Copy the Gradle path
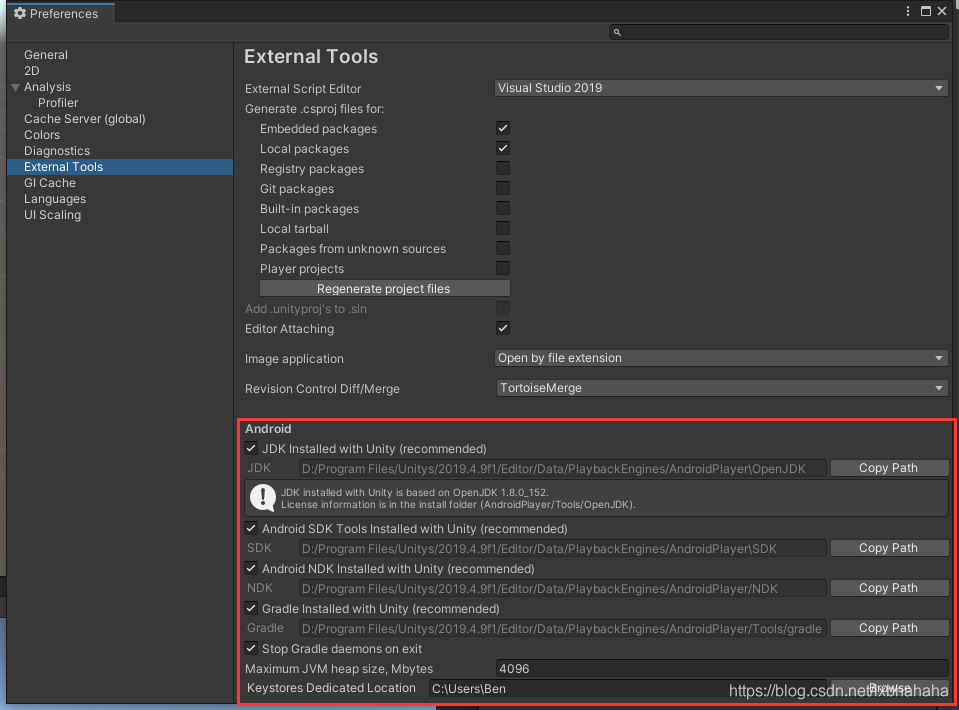 (889, 628)
